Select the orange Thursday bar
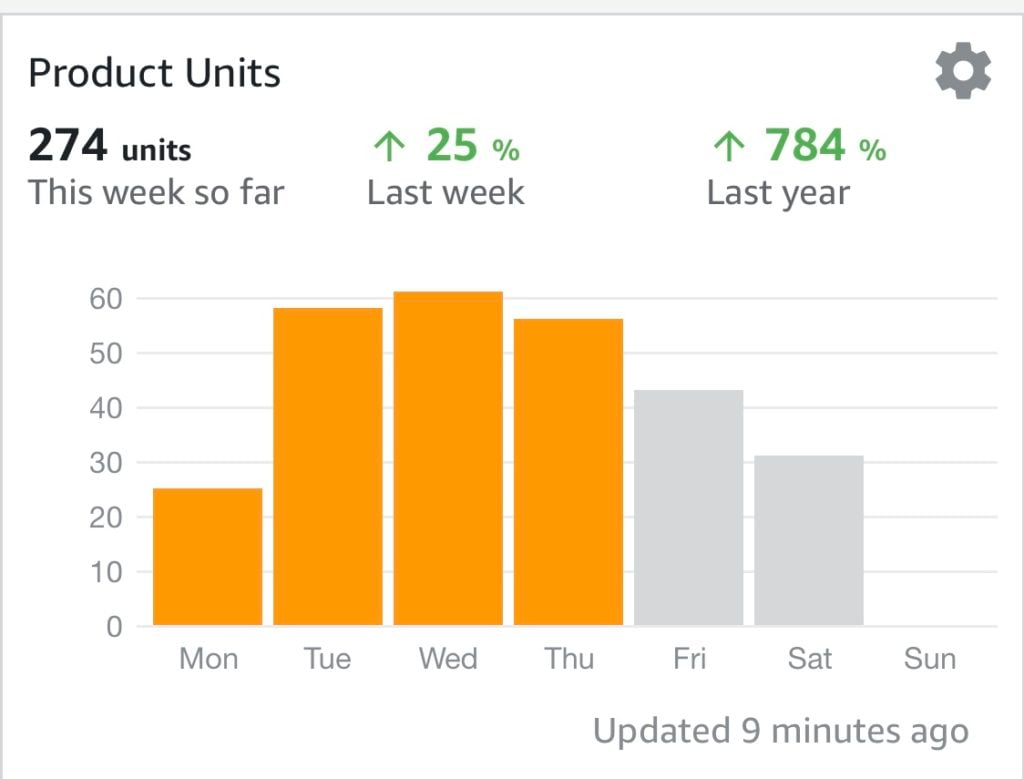The image size is (1024, 779). click(x=568, y=471)
